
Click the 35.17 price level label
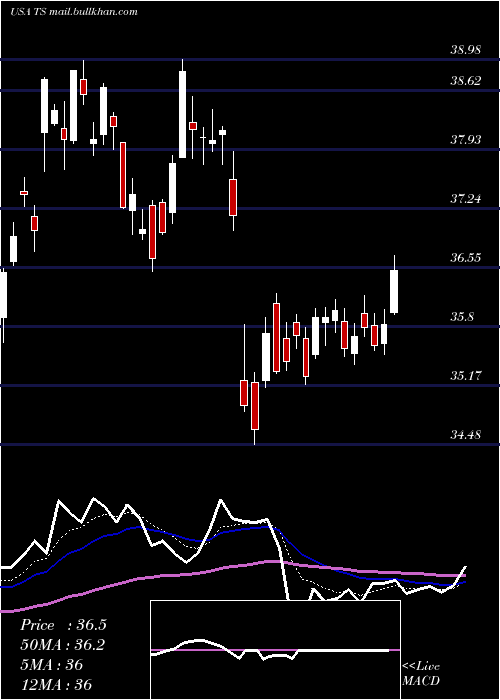(466, 375)
